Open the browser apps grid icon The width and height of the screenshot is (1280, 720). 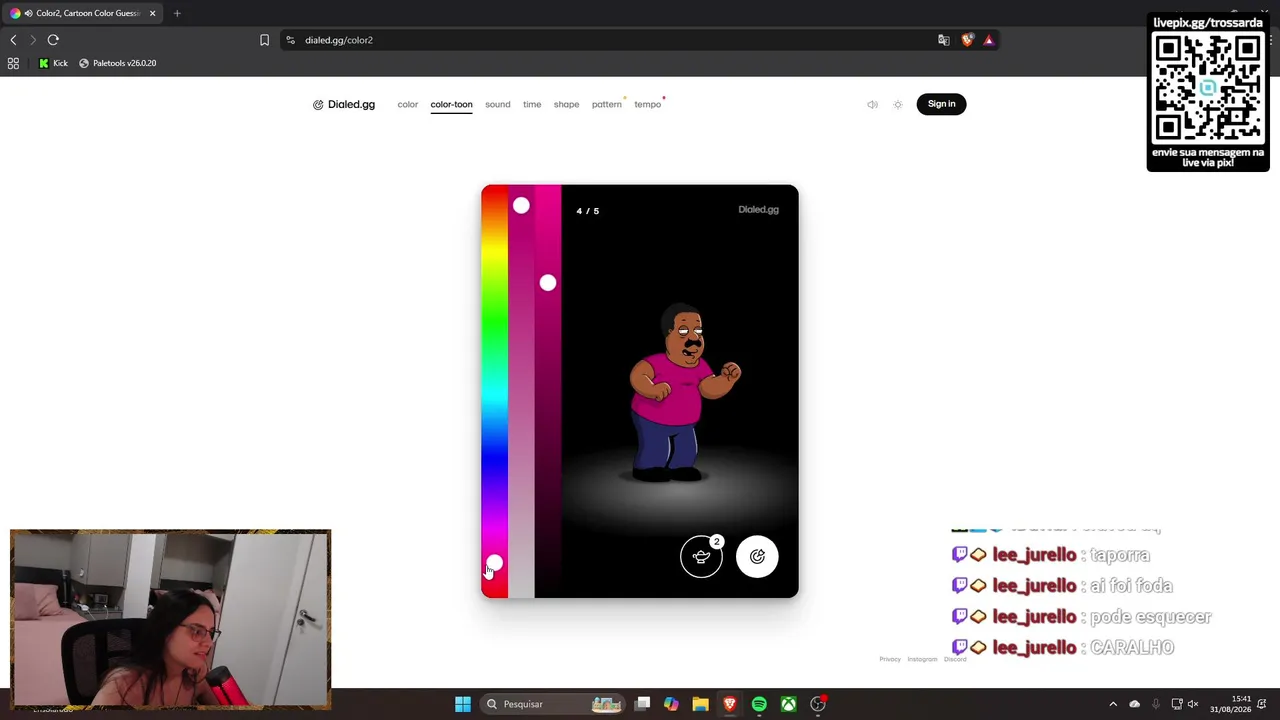pyautogui.click(x=13, y=63)
